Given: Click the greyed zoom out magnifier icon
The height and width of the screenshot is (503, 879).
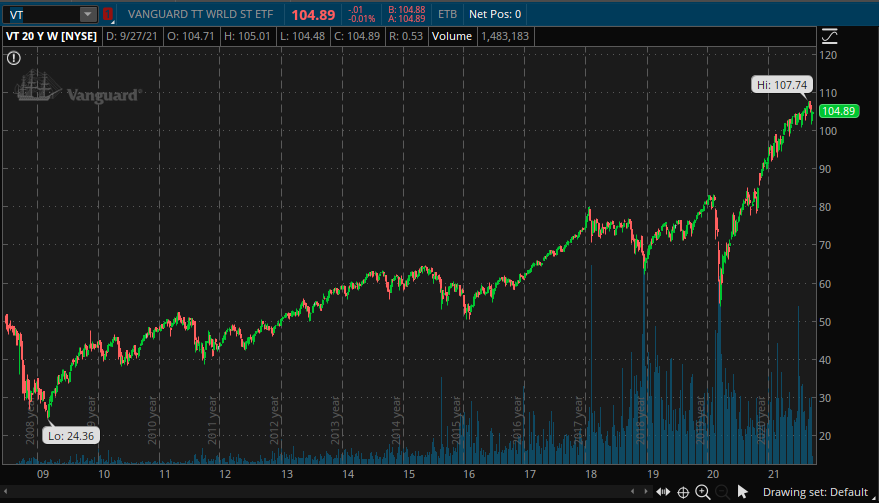Looking at the screenshot, I should pyautogui.click(x=722, y=492).
